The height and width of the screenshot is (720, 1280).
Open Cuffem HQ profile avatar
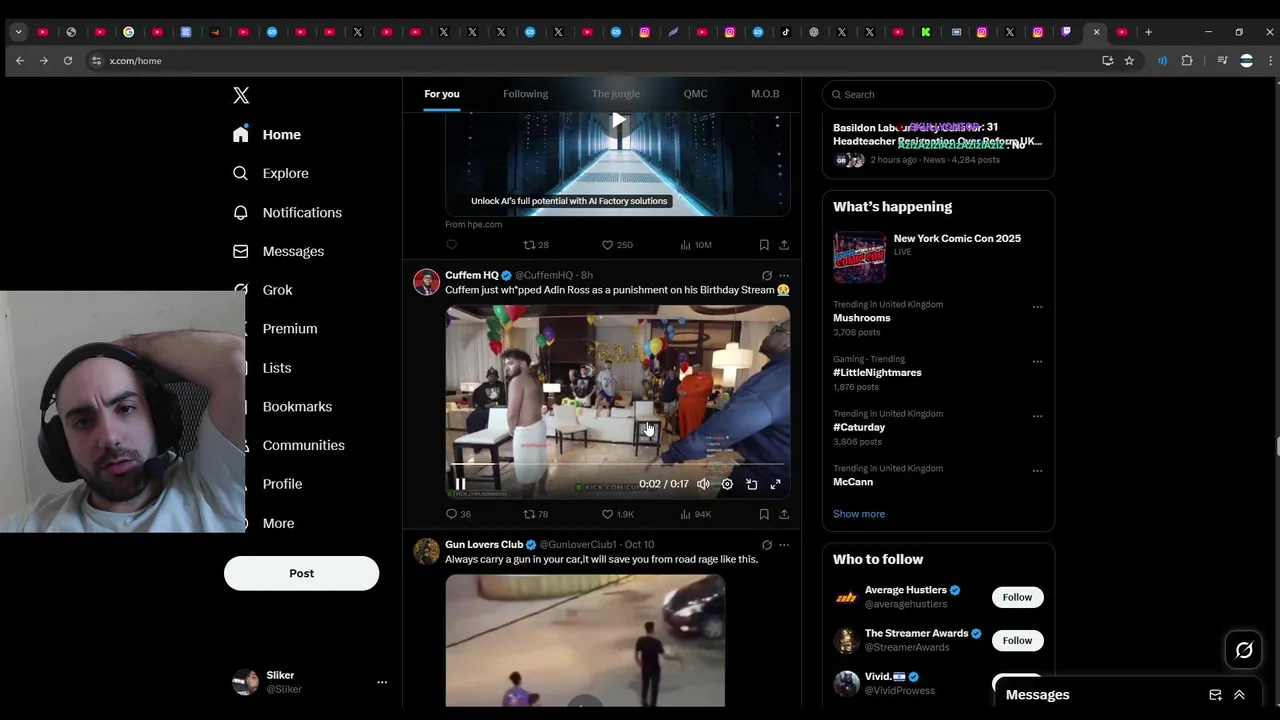[427, 282]
